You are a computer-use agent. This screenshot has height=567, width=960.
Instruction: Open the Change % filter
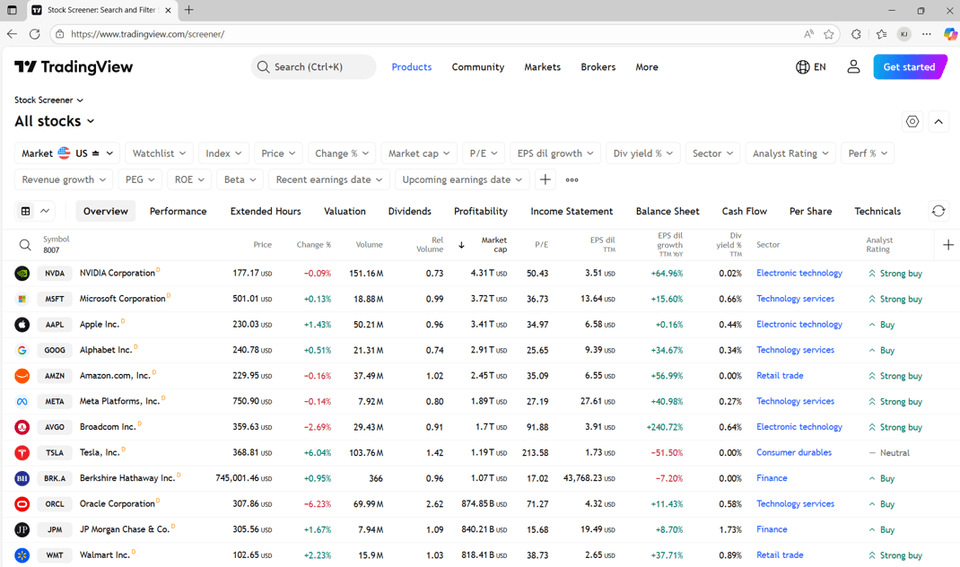pyautogui.click(x=342, y=153)
